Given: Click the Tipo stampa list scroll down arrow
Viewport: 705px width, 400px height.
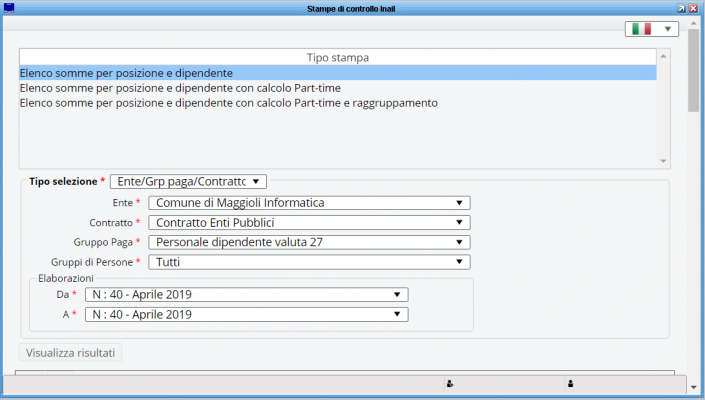Looking at the screenshot, I should [x=663, y=161].
